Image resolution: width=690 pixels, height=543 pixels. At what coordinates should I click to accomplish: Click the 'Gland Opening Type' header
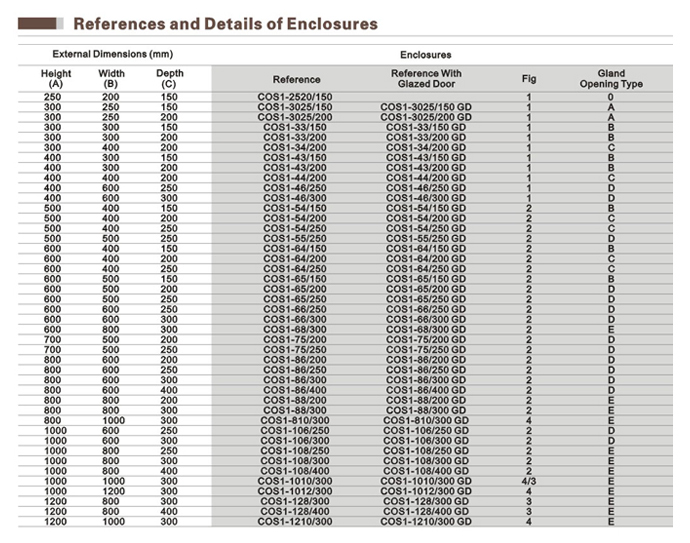pos(611,78)
